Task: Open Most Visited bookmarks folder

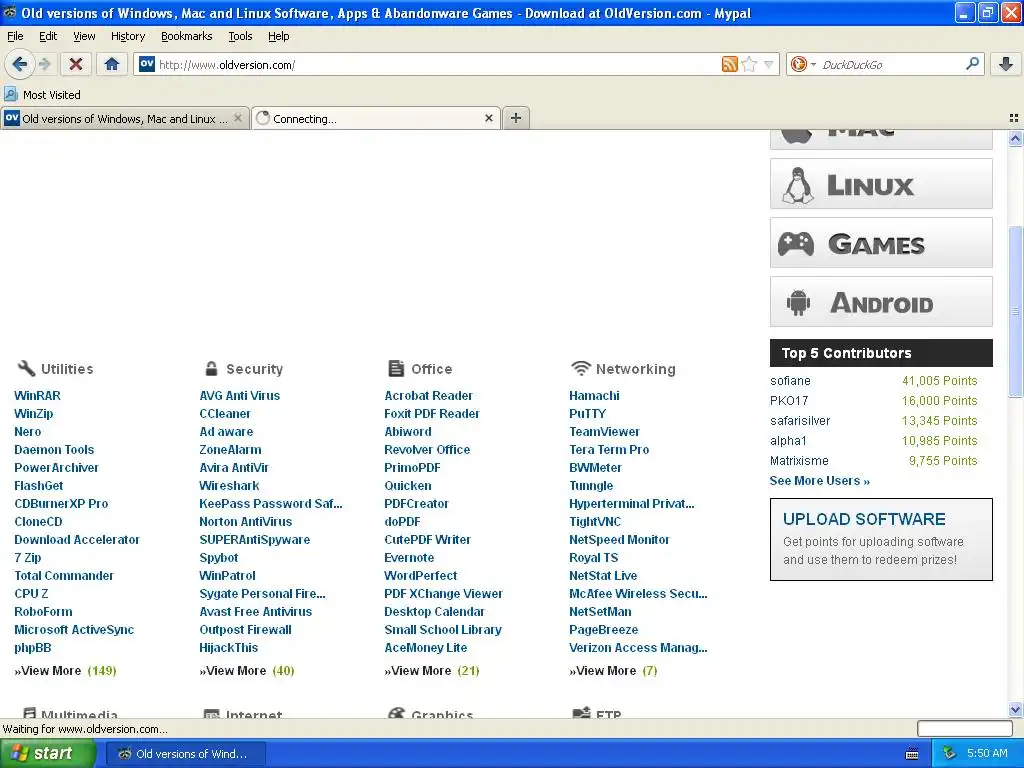Action: (x=42, y=95)
